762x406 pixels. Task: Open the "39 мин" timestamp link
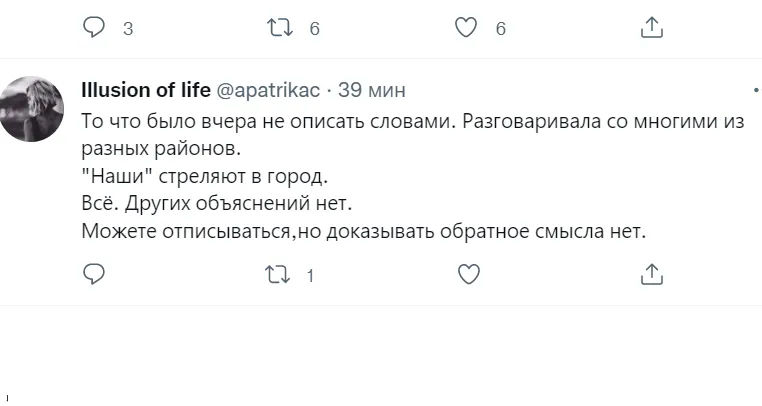point(372,90)
